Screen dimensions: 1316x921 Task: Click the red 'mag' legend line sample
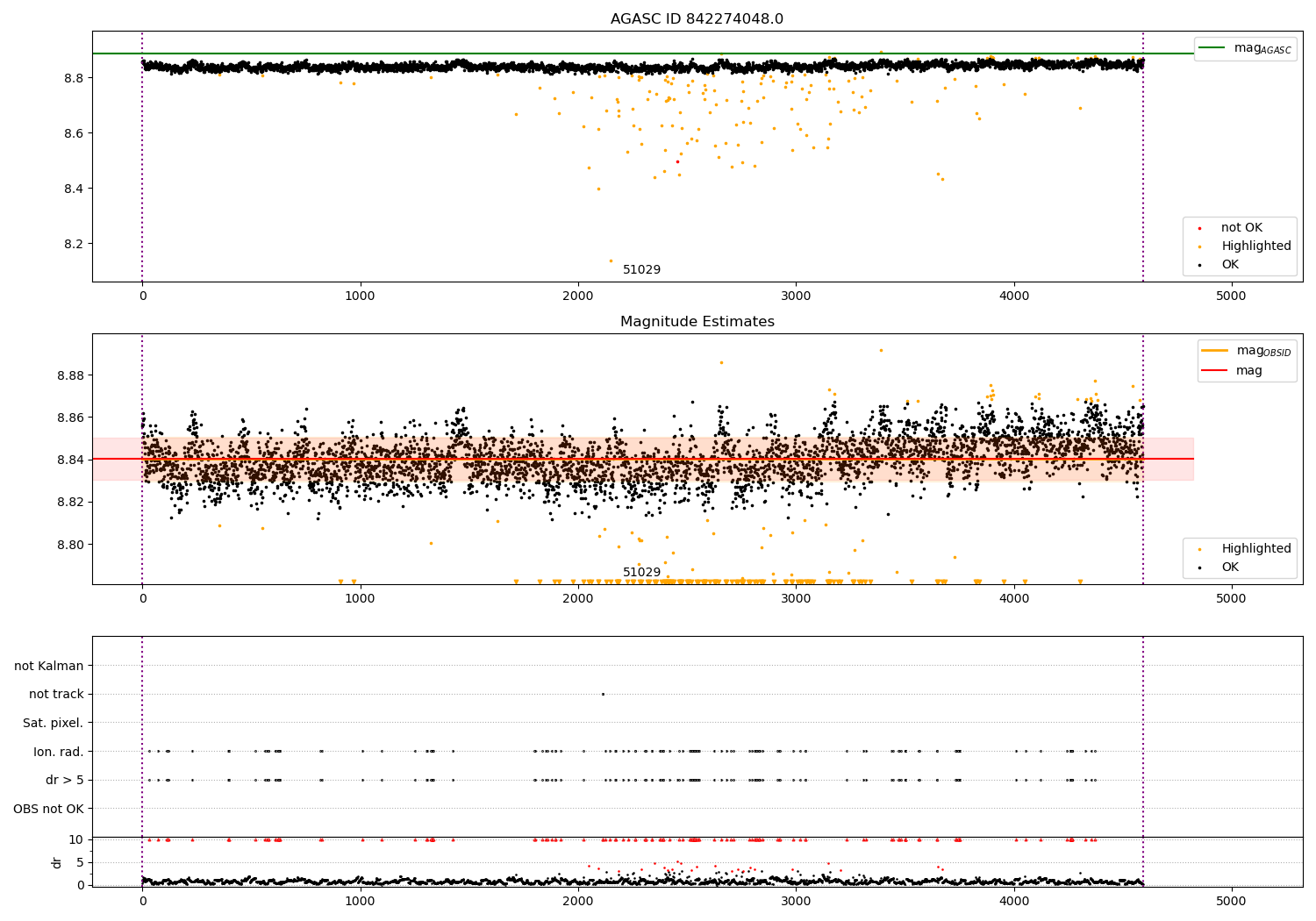click(1215, 371)
